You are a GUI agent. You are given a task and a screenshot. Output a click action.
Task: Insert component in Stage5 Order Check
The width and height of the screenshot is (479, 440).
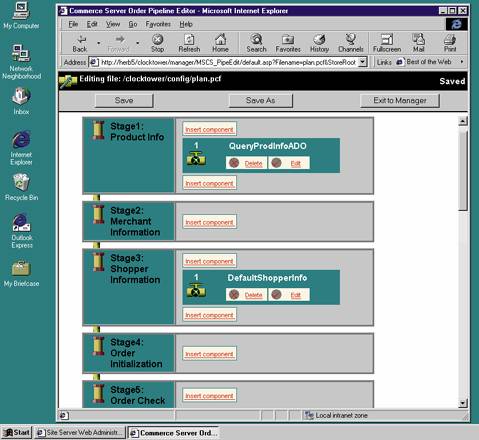coord(209,396)
